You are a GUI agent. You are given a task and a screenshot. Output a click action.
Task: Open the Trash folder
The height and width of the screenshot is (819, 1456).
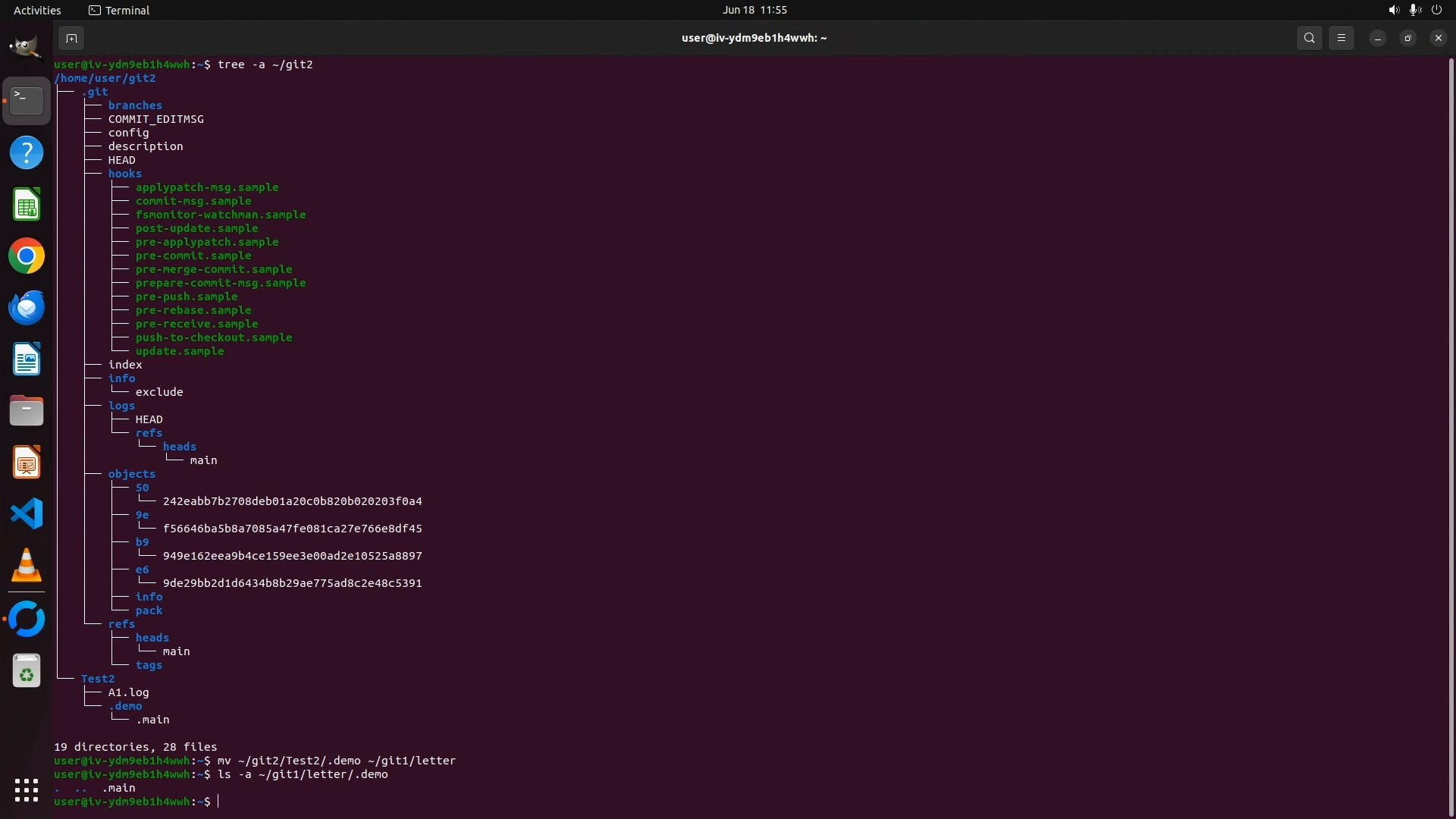[x=27, y=672]
